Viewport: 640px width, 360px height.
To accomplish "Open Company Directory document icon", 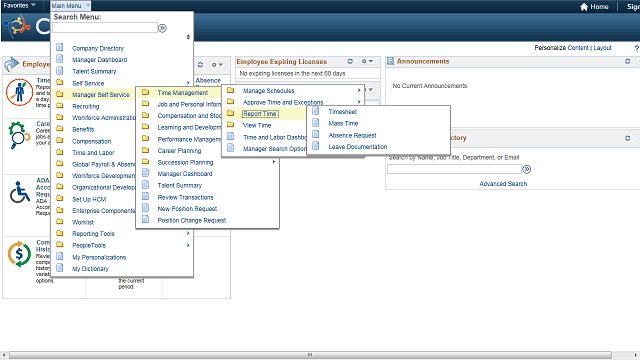I will [60, 47].
